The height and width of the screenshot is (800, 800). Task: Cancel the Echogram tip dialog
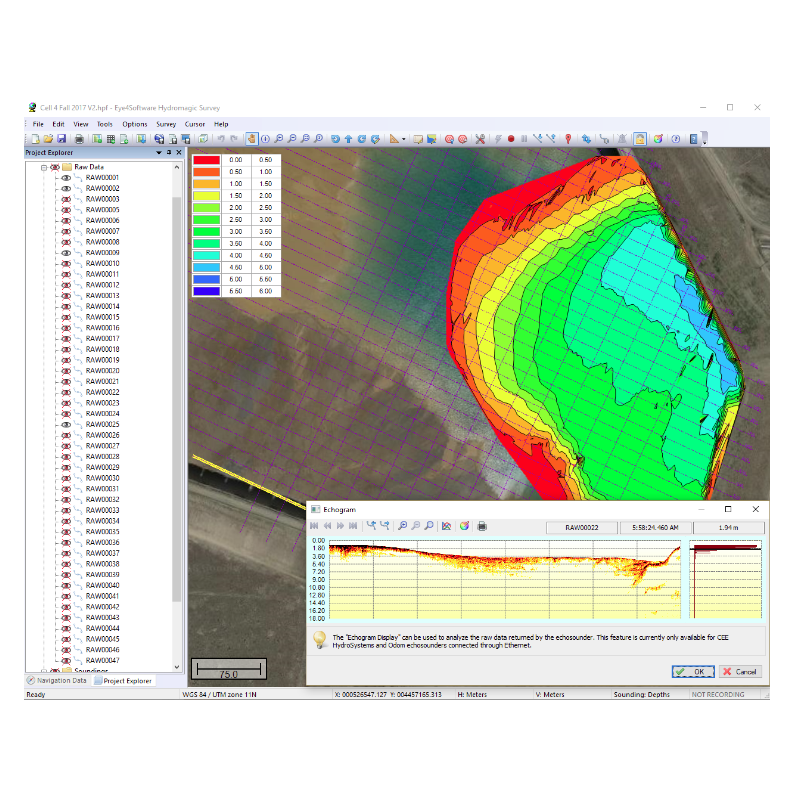740,671
